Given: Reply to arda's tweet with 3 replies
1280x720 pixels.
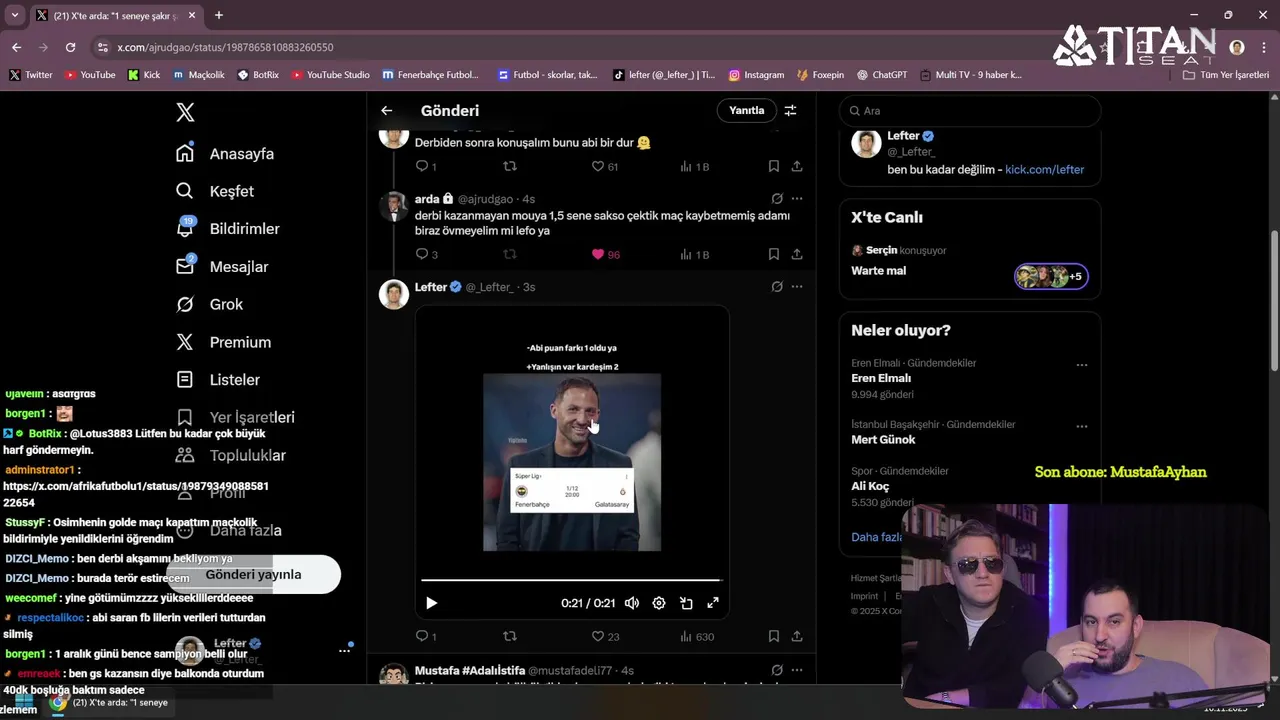Looking at the screenshot, I should click(427, 254).
